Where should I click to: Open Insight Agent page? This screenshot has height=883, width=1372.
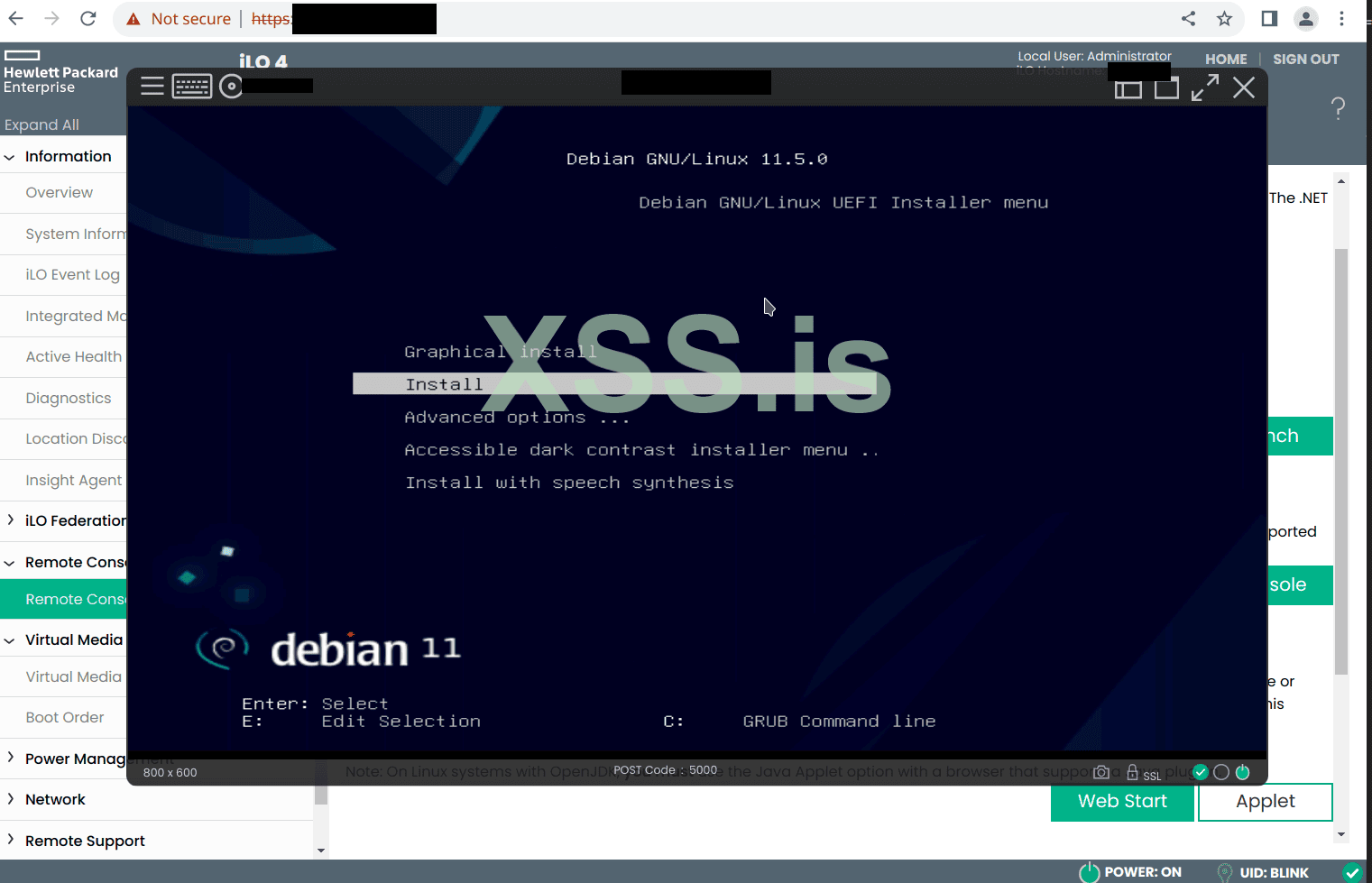click(73, 480)
